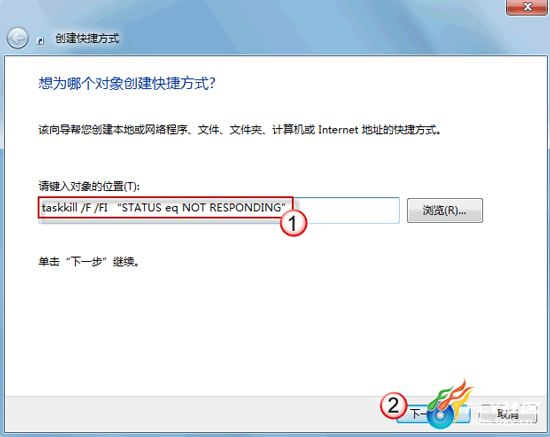Click the round back arrow button
Viewport: 550px width, 437px height.
pos(17,38)
